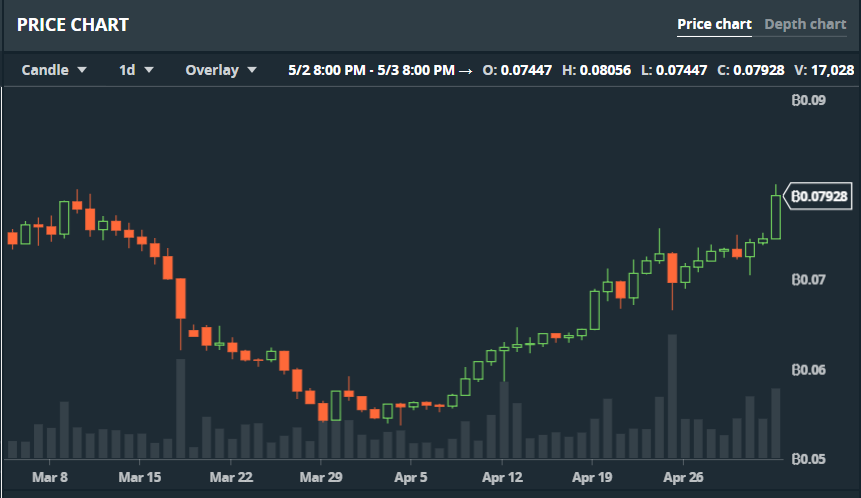Open the Overlay dropdown
The width and height of the screenshot is (861, 498).
pos(221,70)
